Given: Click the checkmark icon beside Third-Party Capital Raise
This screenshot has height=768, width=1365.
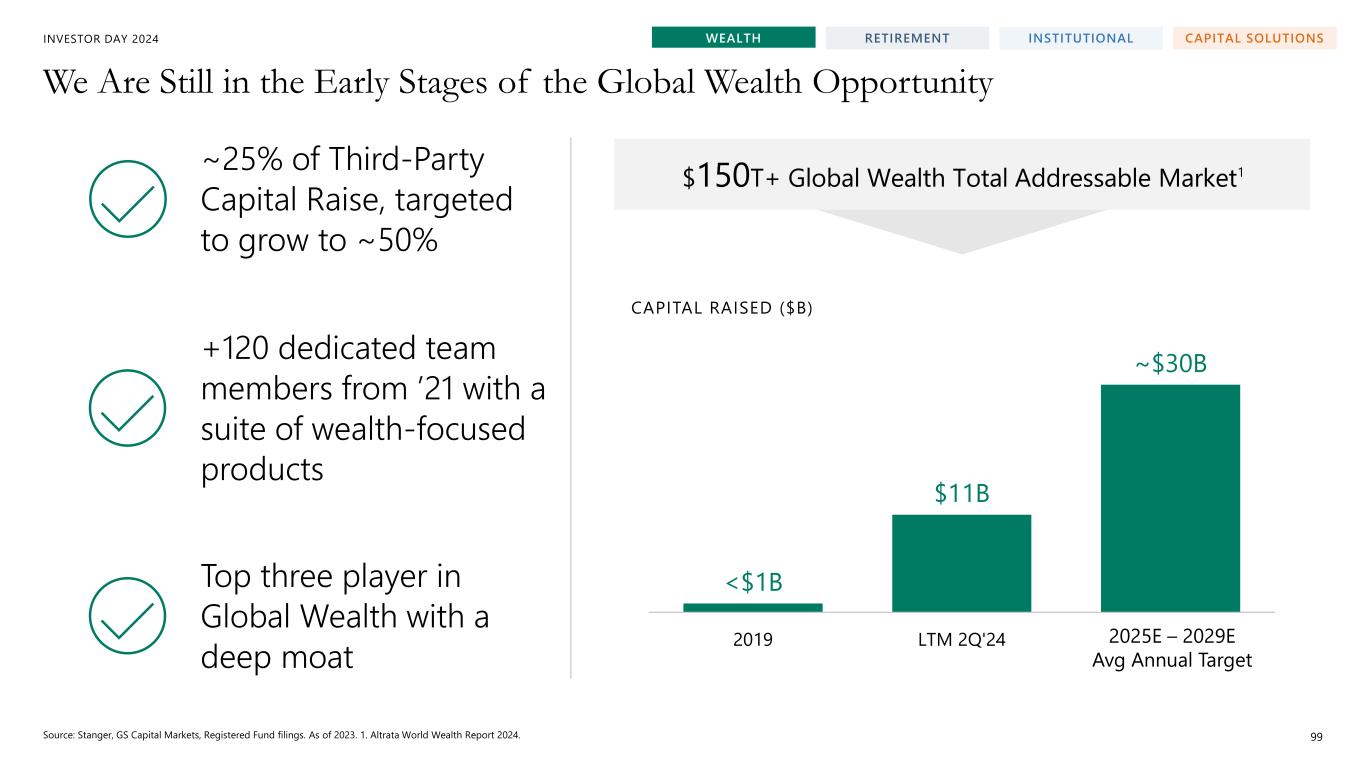Looking at the screenshot, I should pyautogui.click(x=127, y=199).
